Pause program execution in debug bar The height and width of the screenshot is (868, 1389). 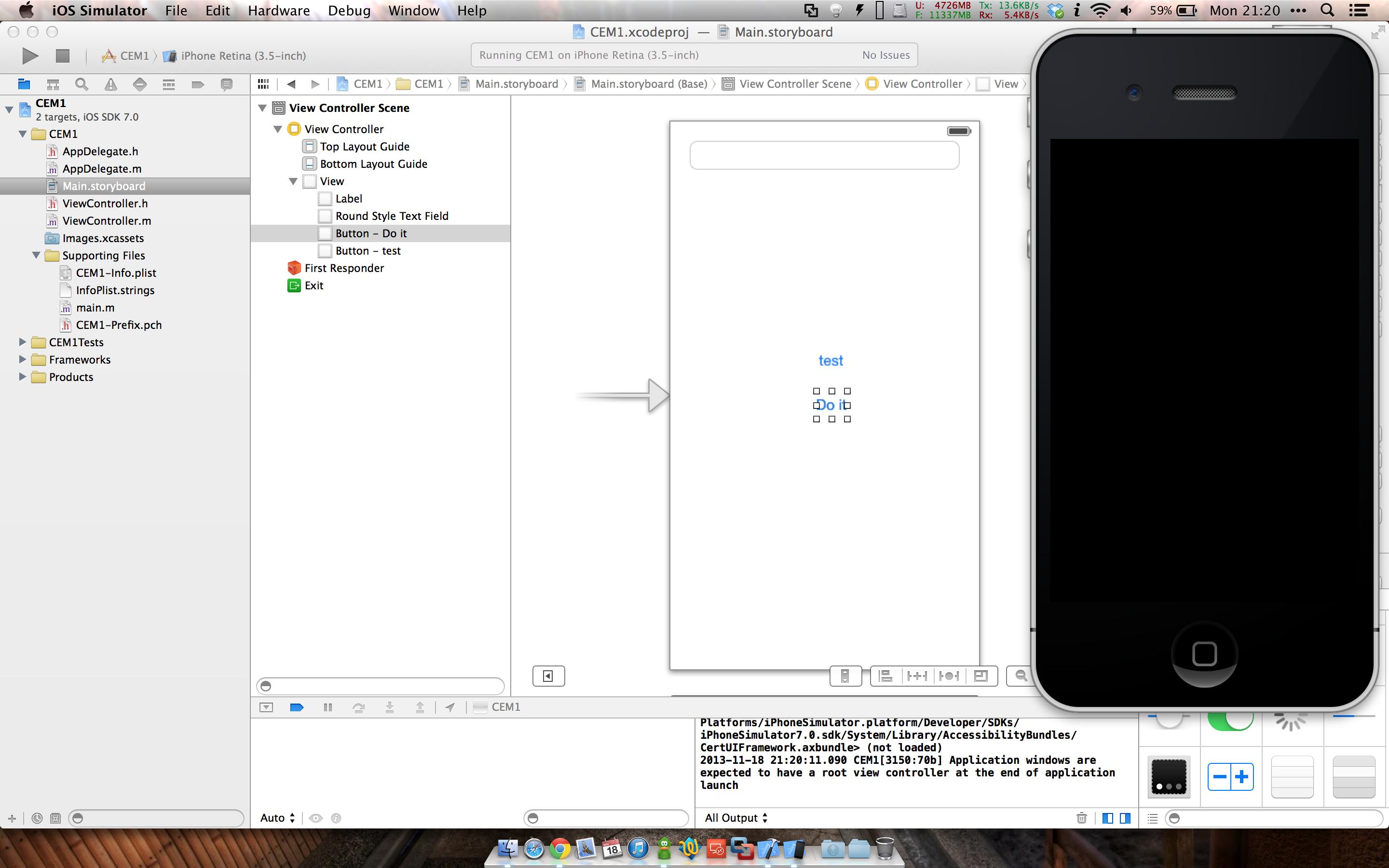point(328,707)
